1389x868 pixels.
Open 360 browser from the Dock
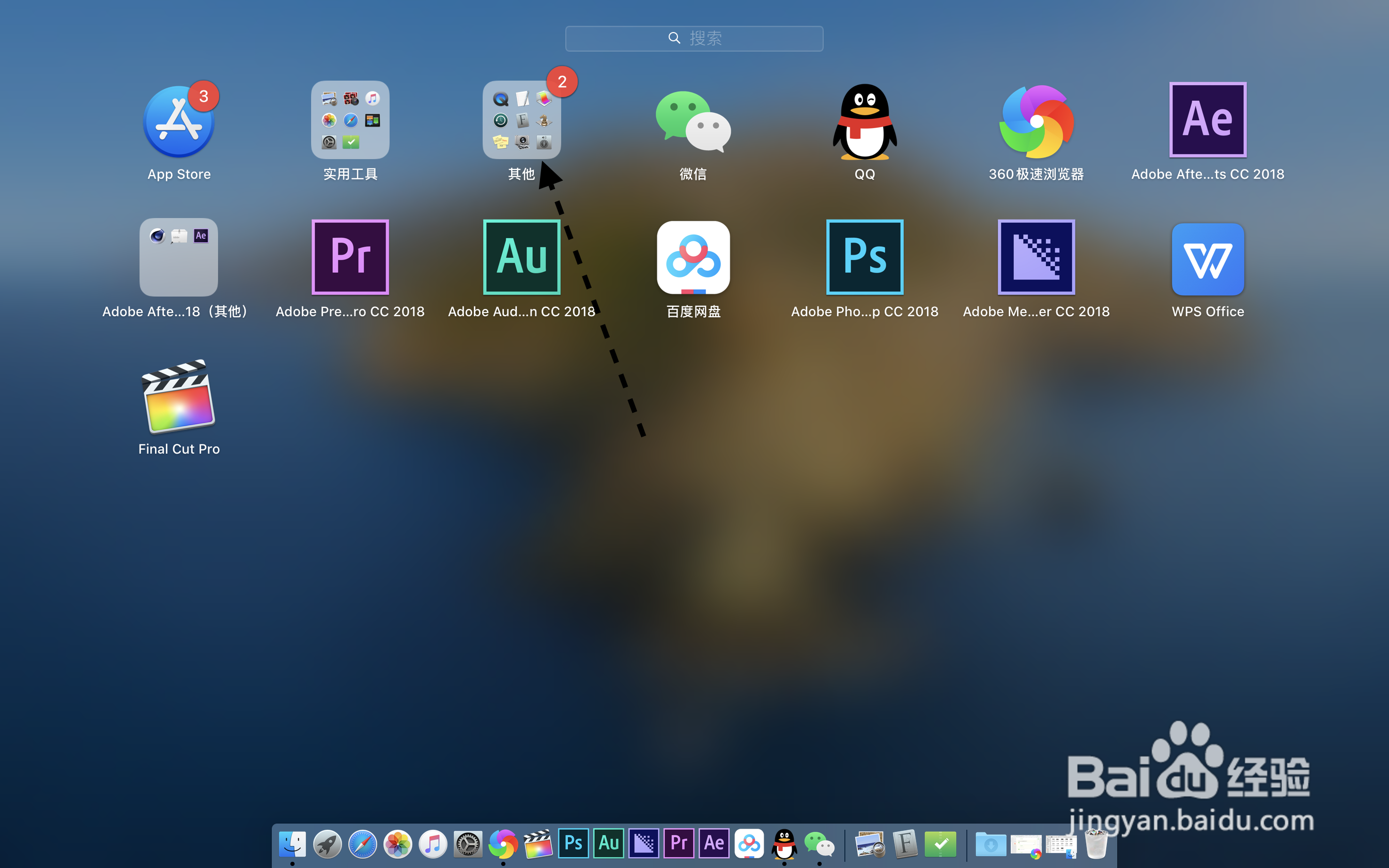pos(503,844)
